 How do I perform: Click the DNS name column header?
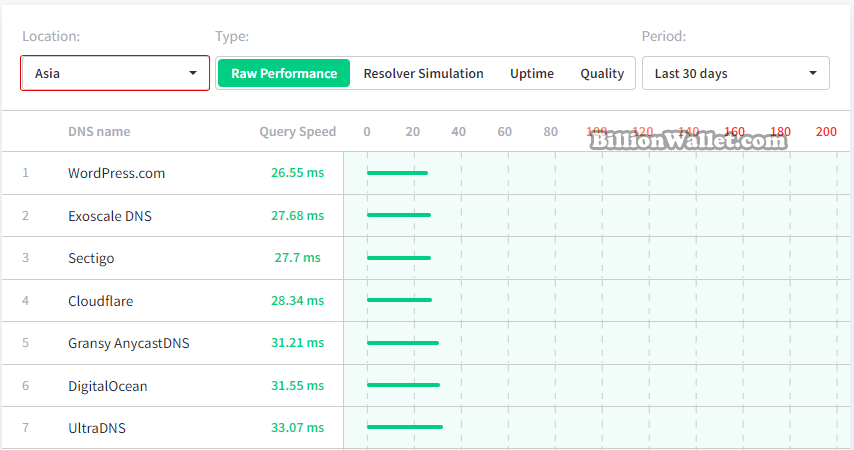(99, 131)
